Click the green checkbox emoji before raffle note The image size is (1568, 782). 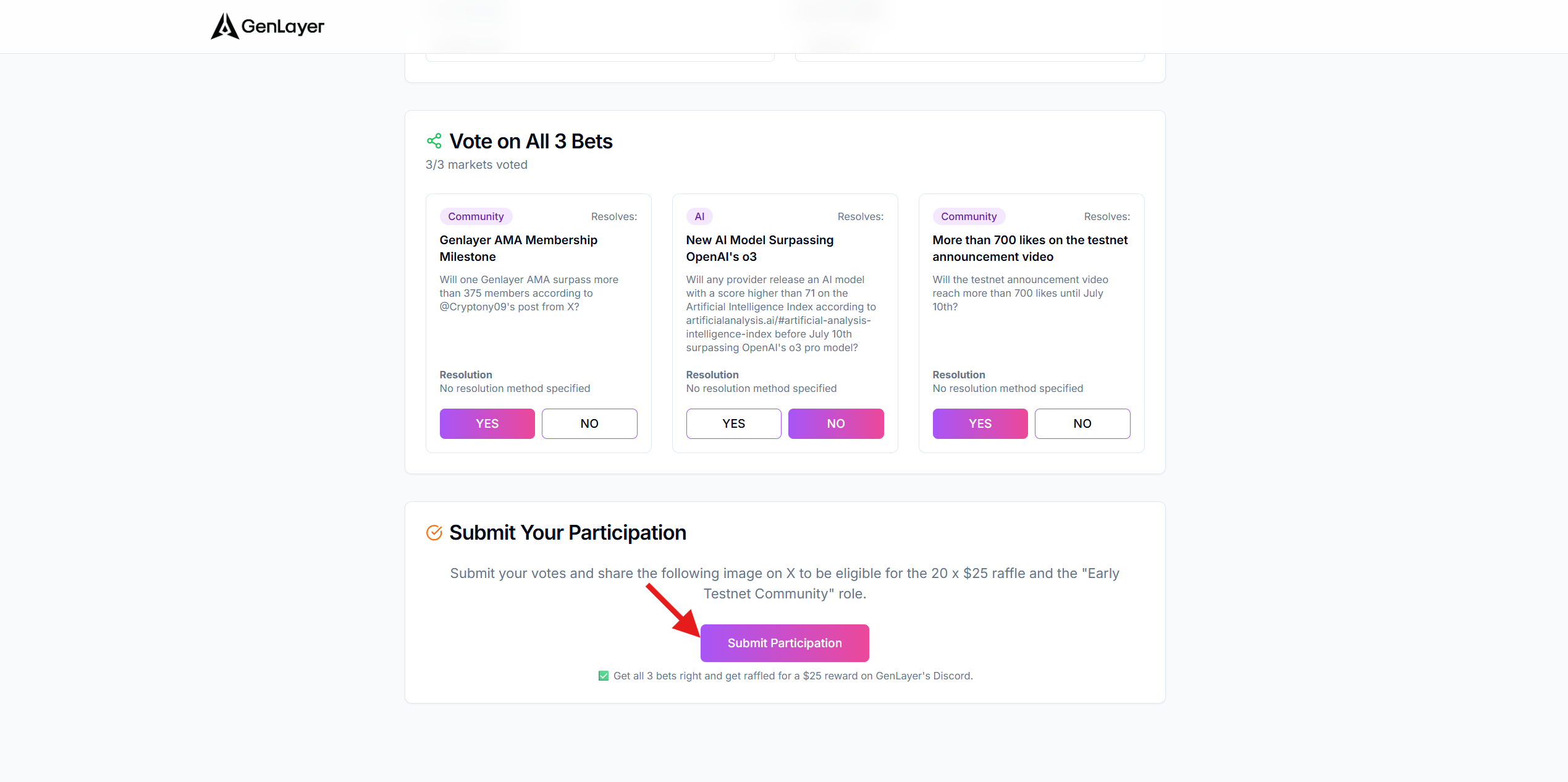(x=604, y=676)
